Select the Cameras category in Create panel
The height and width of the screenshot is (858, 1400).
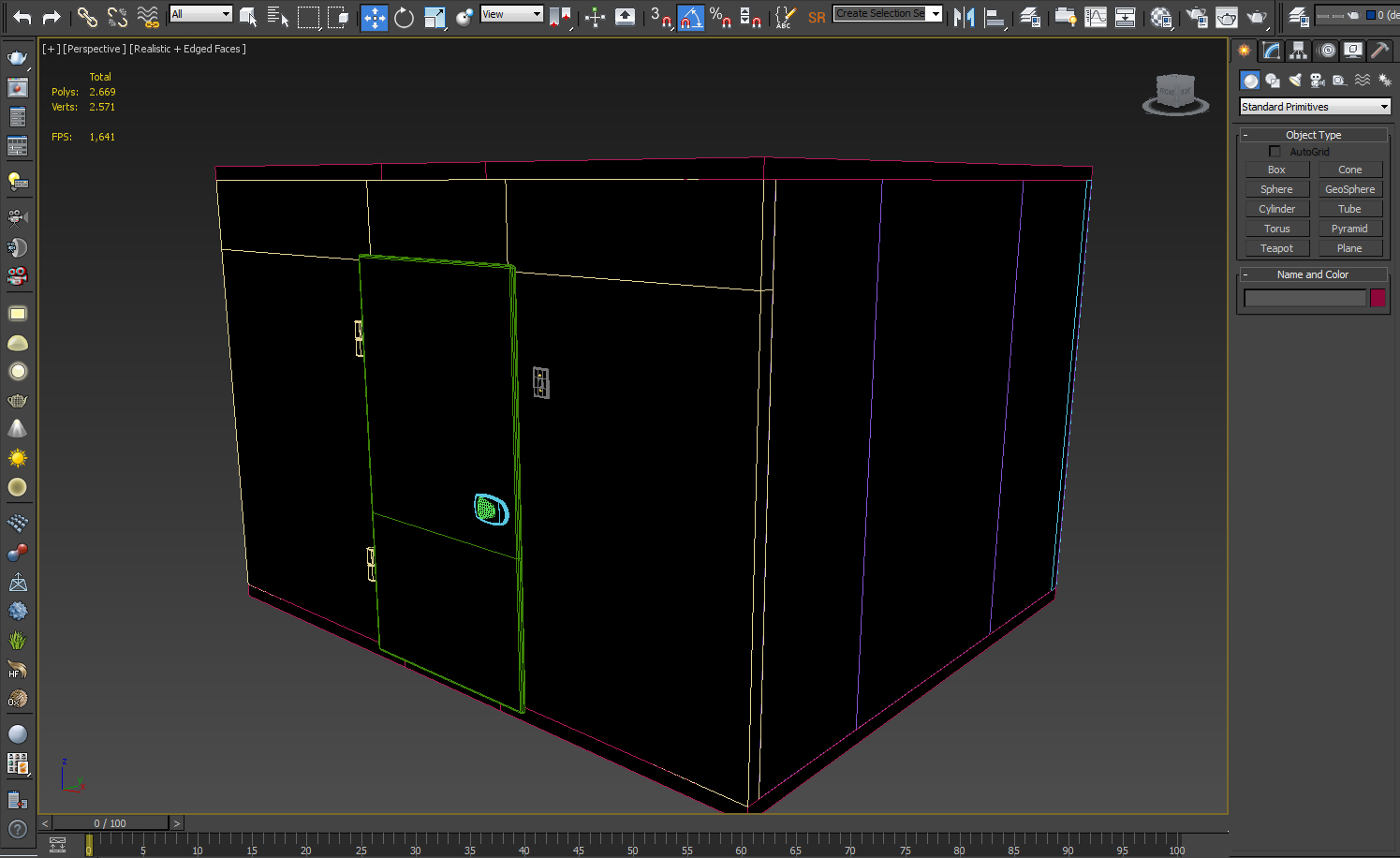[x=1318, y=80]
